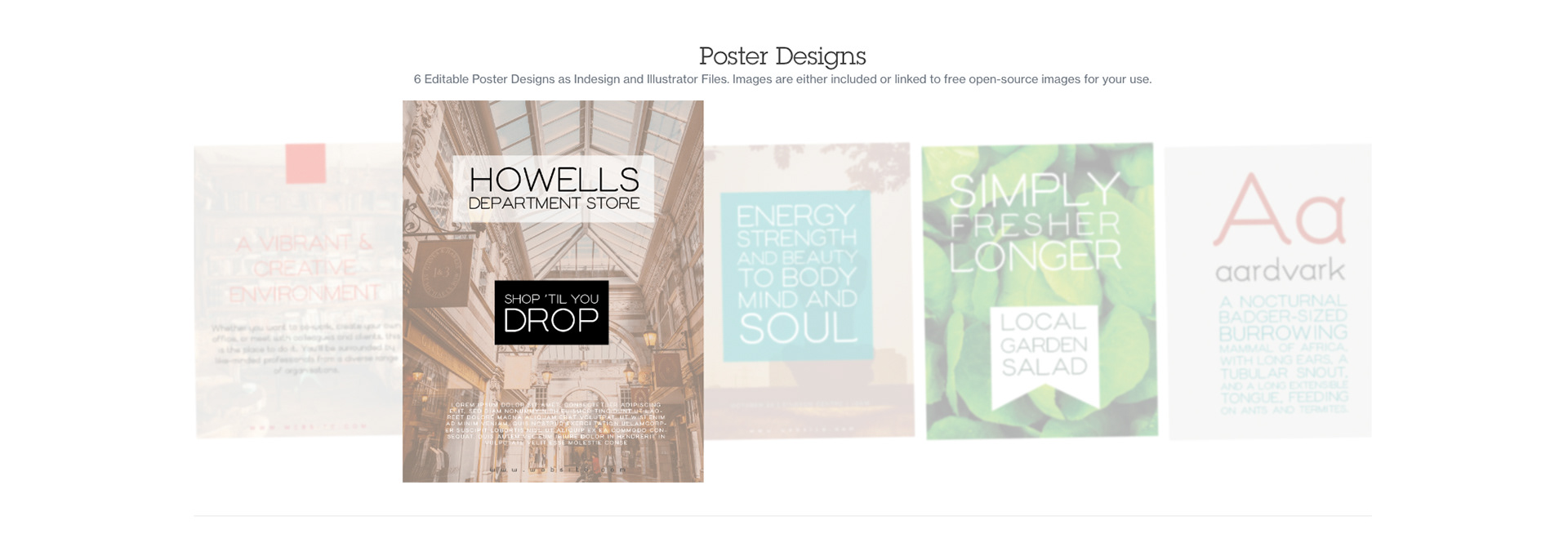Click the 6 Editable Poster Designs description

pos(782,79)
